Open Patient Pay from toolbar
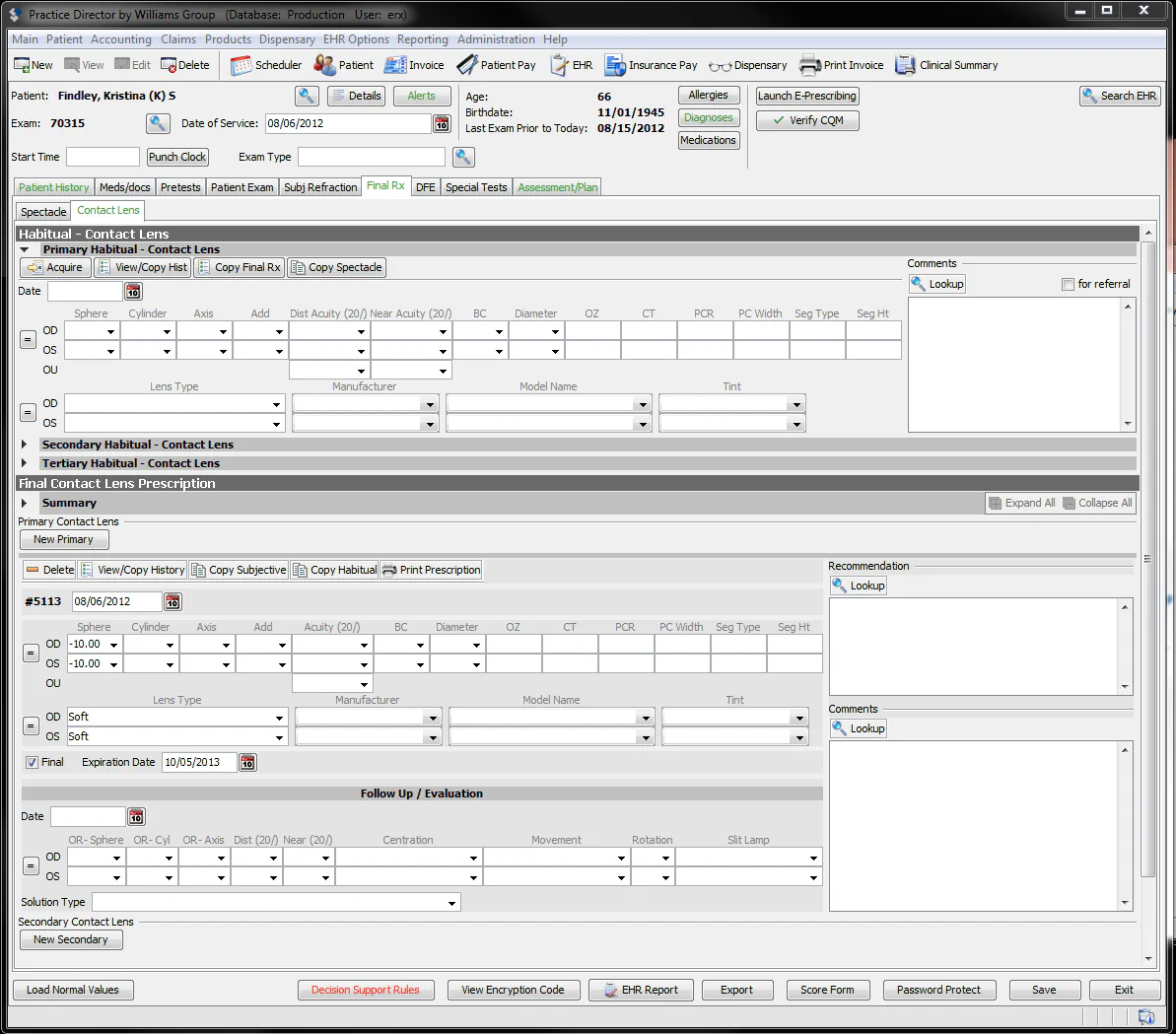Screen dimensions: 1176x1034 click(x=497, y=65)
